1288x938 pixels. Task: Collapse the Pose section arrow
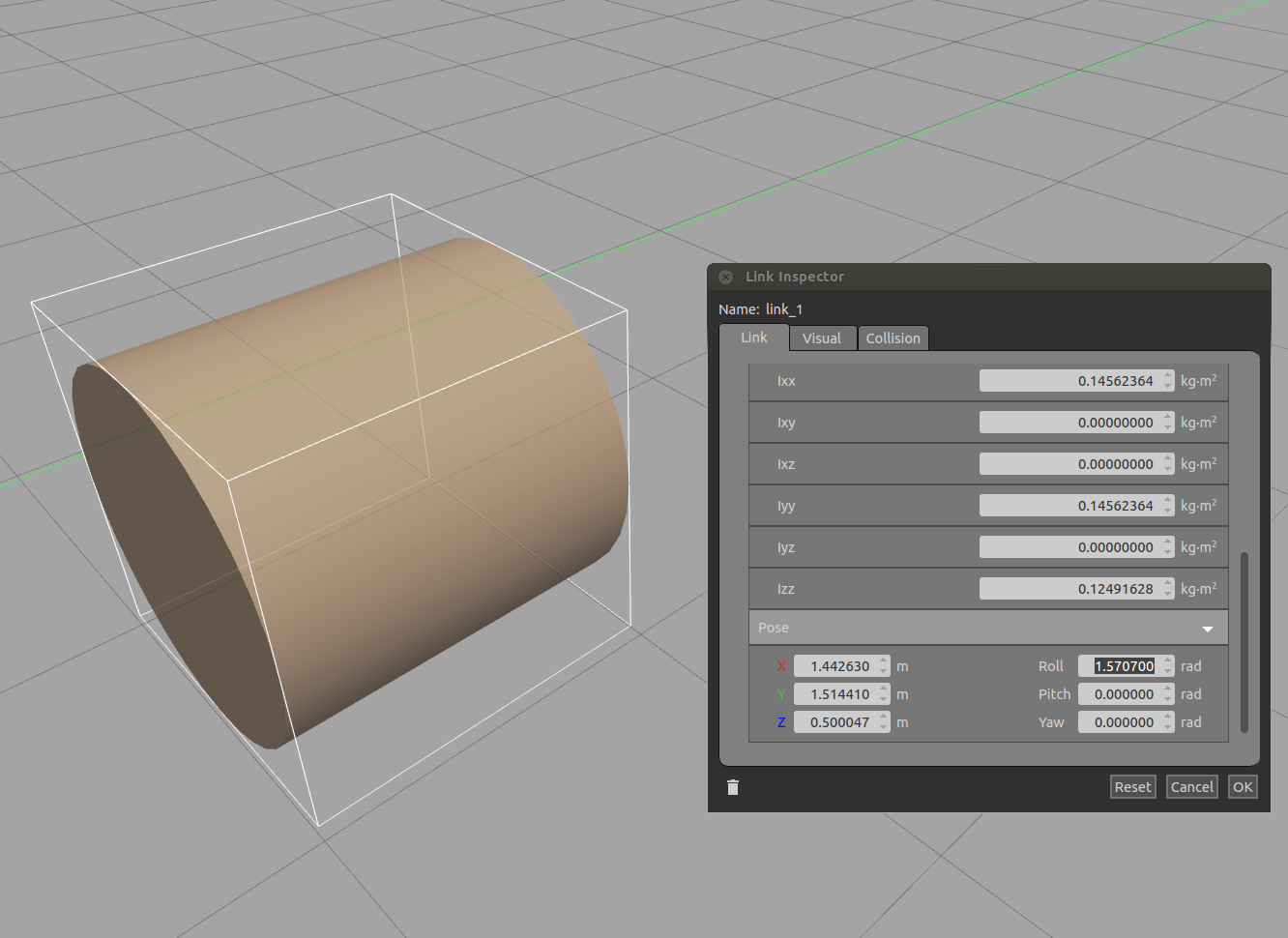tap(1207, 629)
